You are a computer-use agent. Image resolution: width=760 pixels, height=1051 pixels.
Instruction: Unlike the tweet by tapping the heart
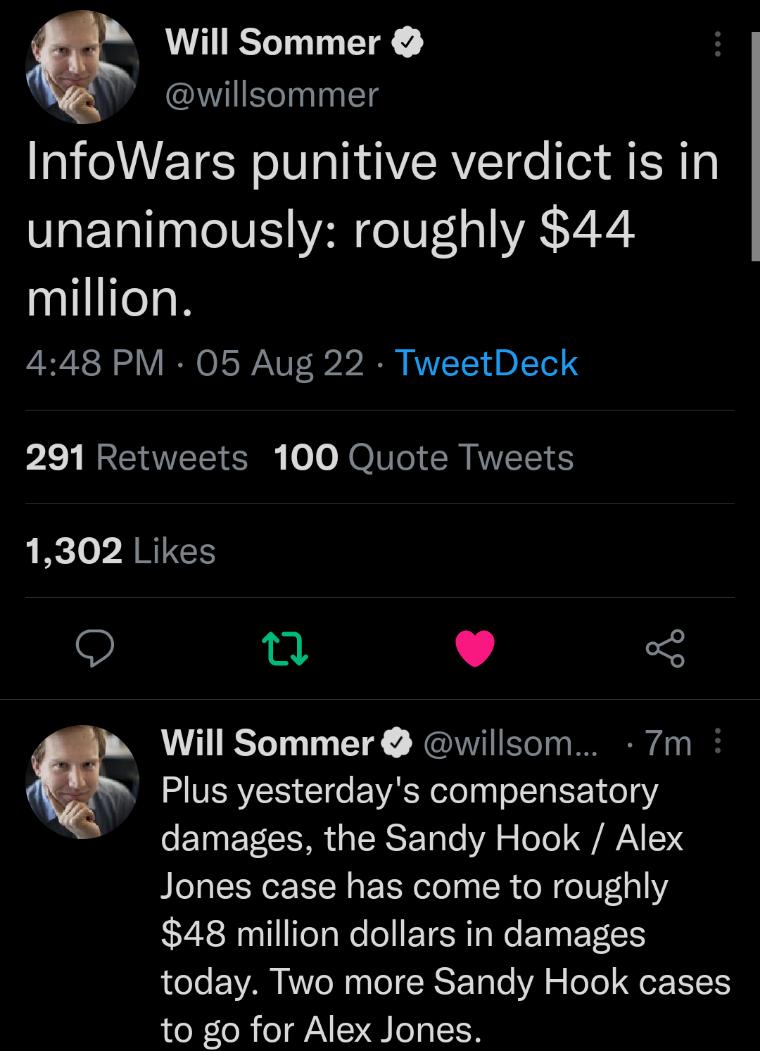pos(476,650)
